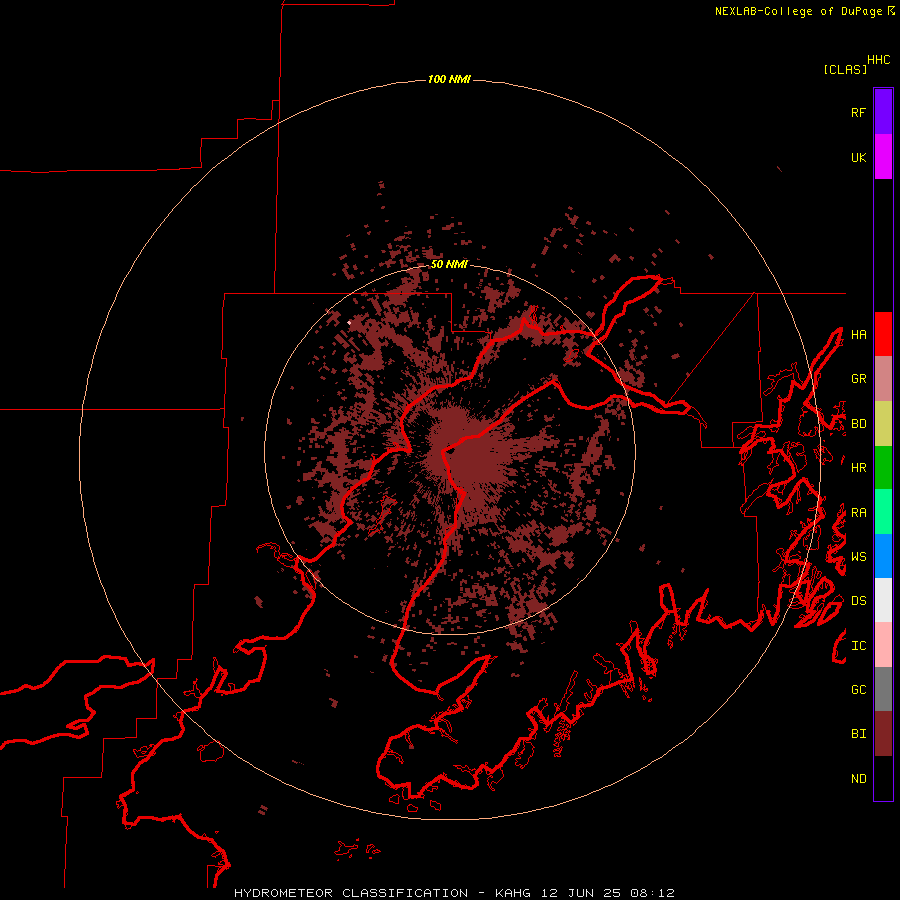Image resolution: width=900 pixels, height=900 pixels.
Task: Select the DS legend label
Action: [x=858, y=601]
